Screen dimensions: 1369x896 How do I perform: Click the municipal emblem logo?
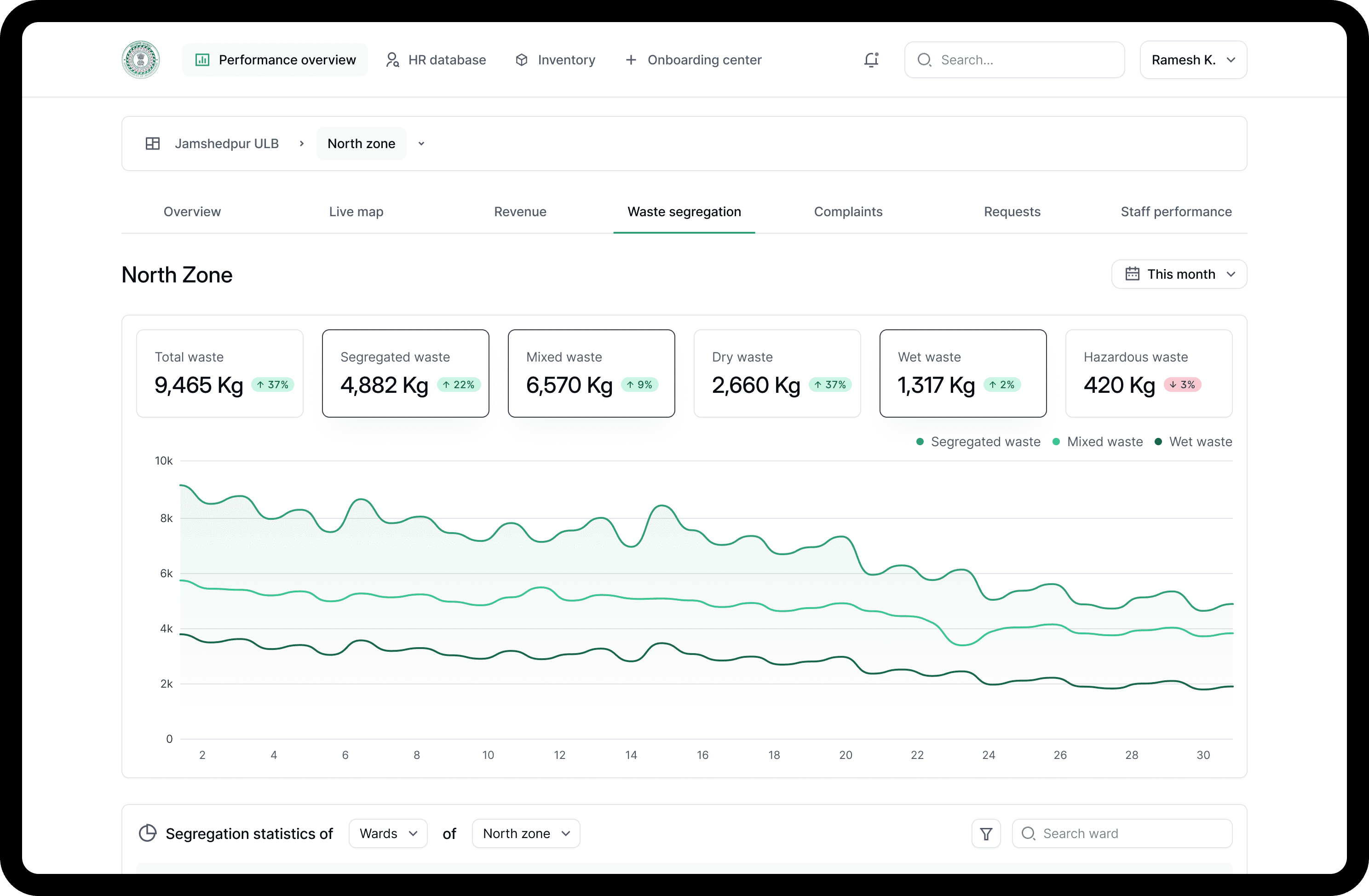click(140, 60)
